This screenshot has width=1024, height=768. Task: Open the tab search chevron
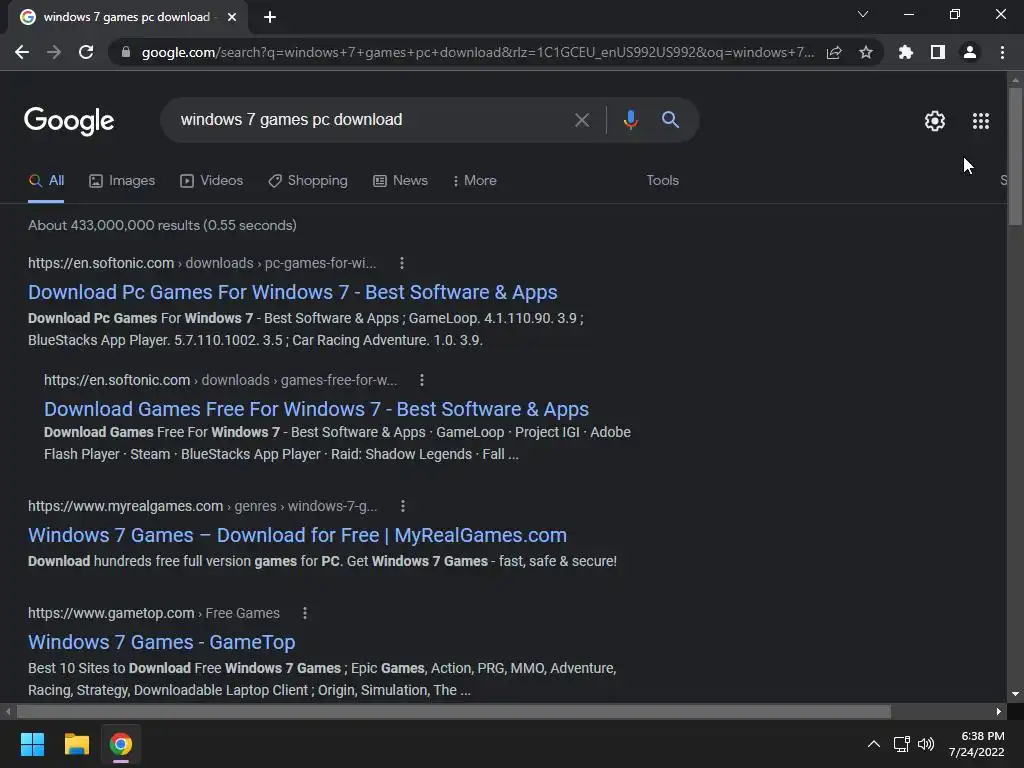863,14
